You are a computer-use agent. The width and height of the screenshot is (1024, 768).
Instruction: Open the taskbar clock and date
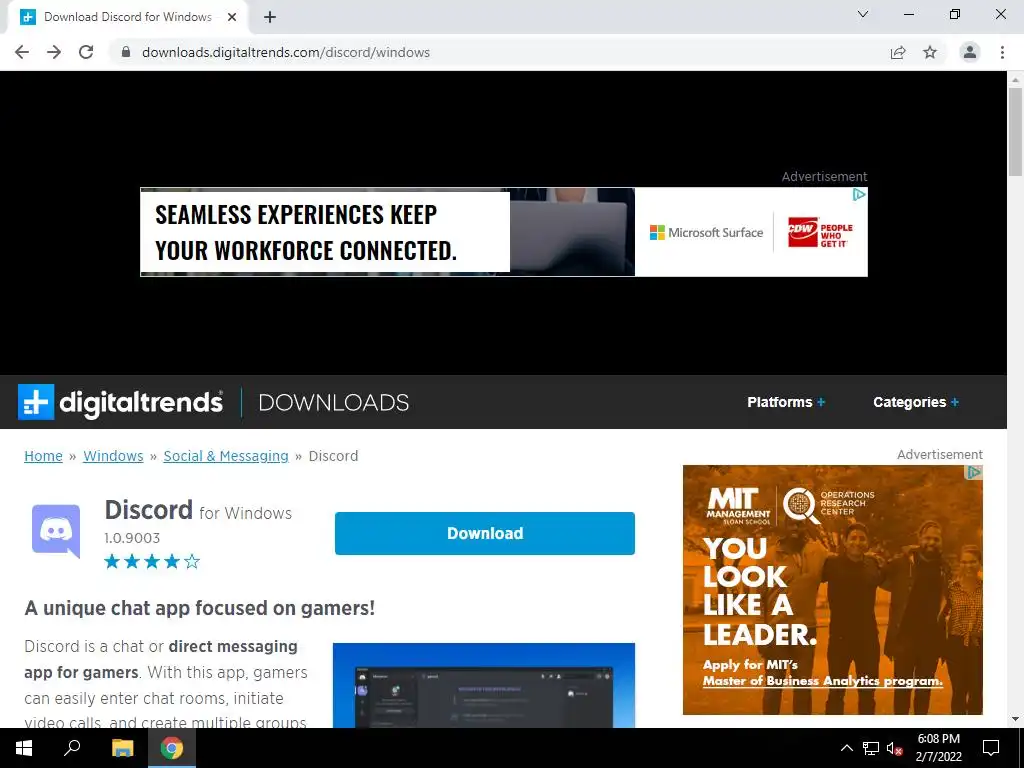tap(938, 748)
